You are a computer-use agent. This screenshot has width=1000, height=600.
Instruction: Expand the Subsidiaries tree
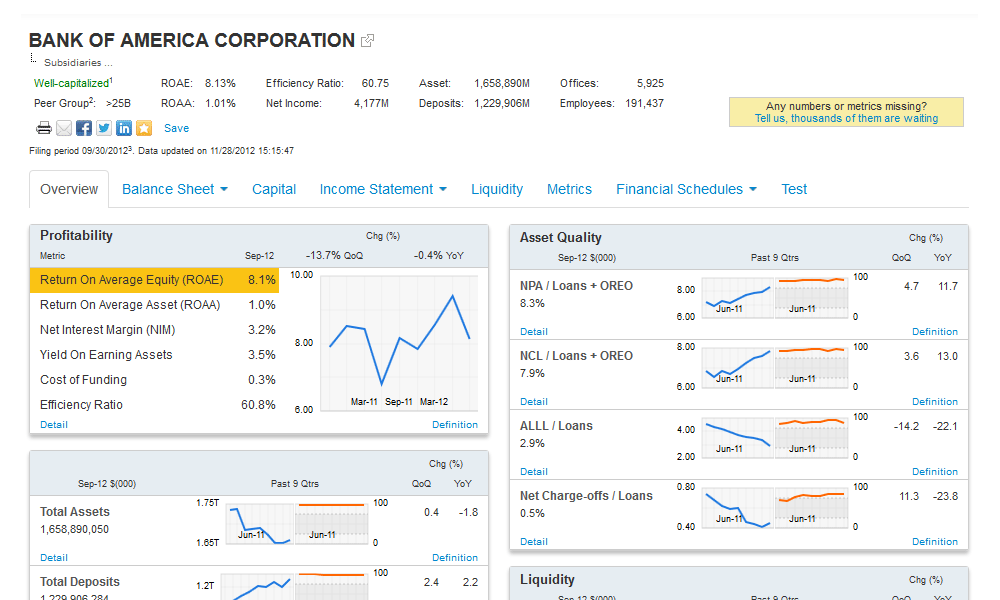point(77,63)
